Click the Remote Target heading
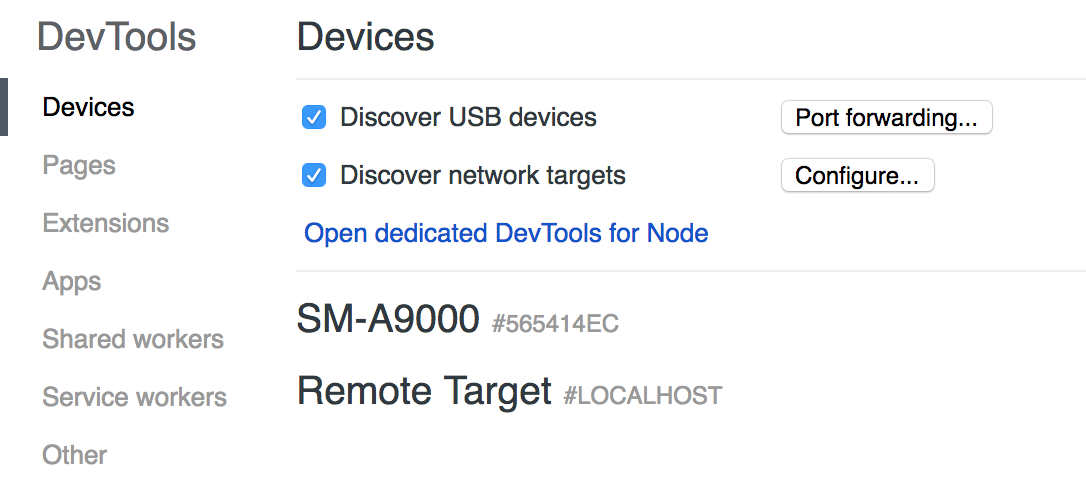Viewport: 1086px width, 504px height. coord(424,391)
